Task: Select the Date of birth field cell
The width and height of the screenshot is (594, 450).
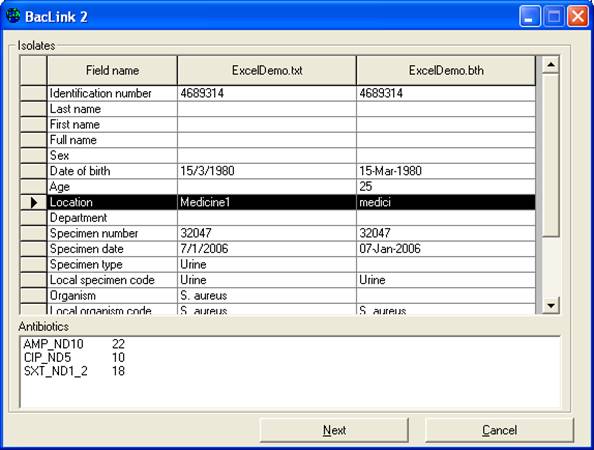Action: pyautogui.click(x=112, y=171)
